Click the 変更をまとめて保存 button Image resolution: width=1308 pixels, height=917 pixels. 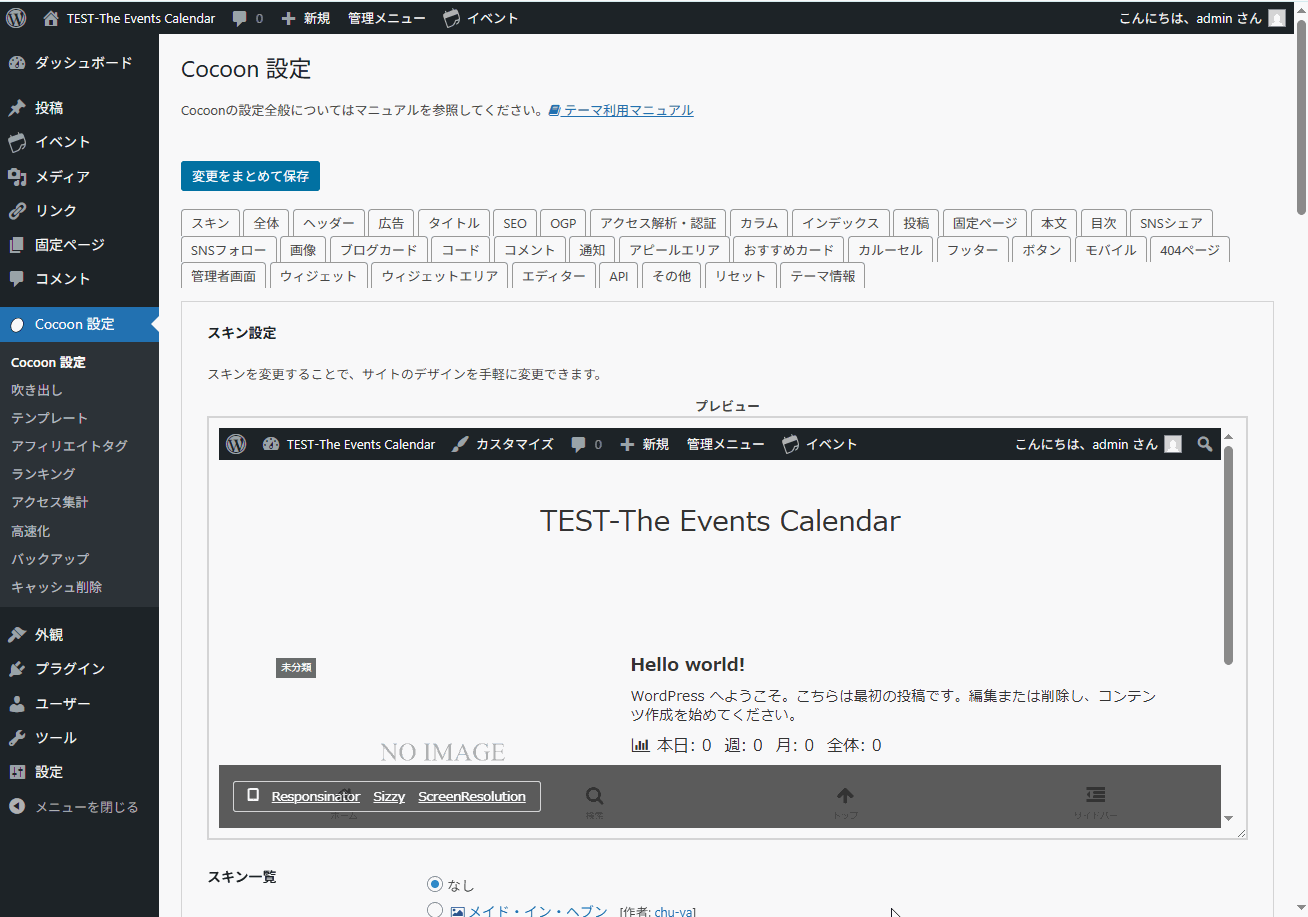pyautogui.click(x=250, y=176)
